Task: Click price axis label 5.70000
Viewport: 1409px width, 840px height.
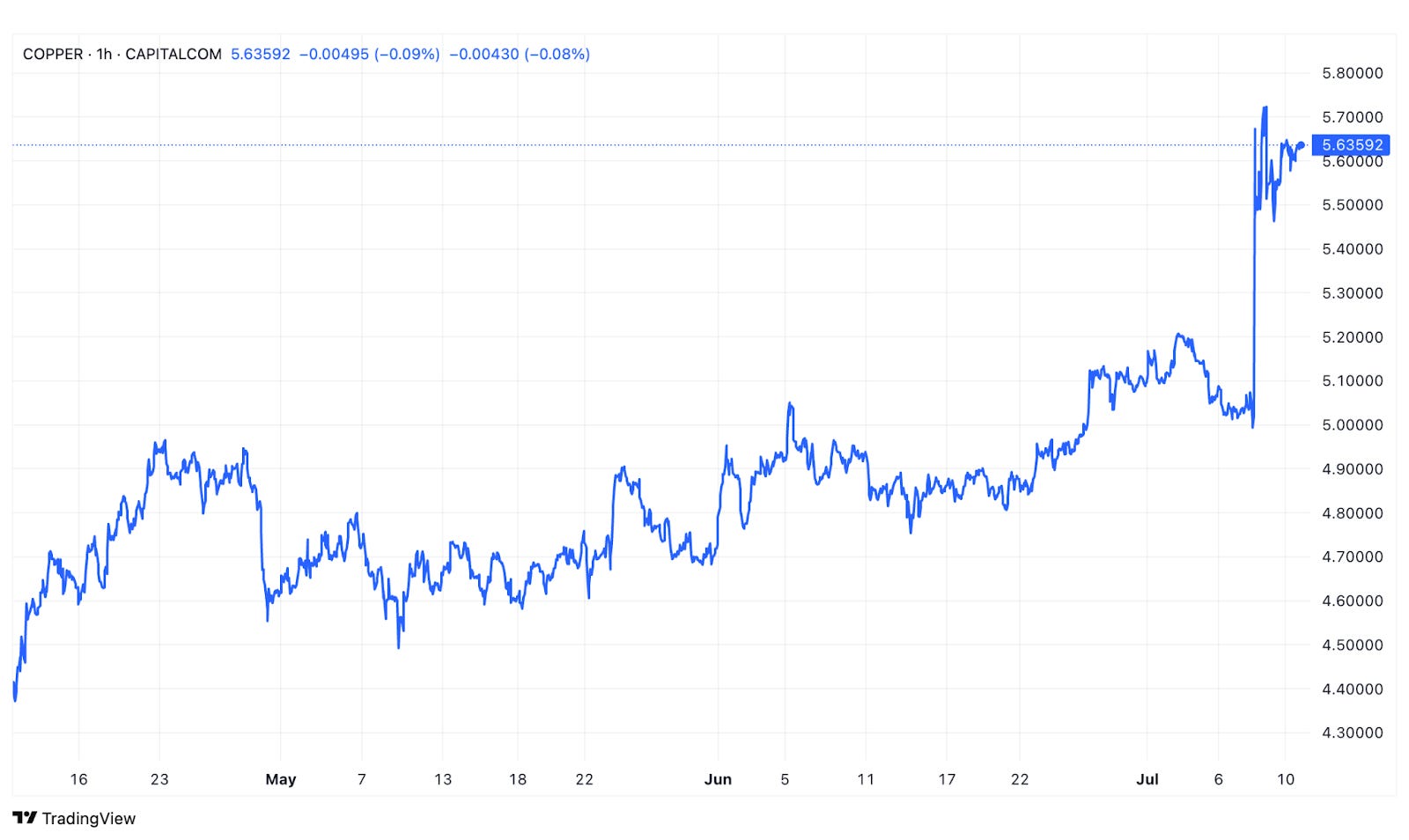Action: click(1353, 117)
